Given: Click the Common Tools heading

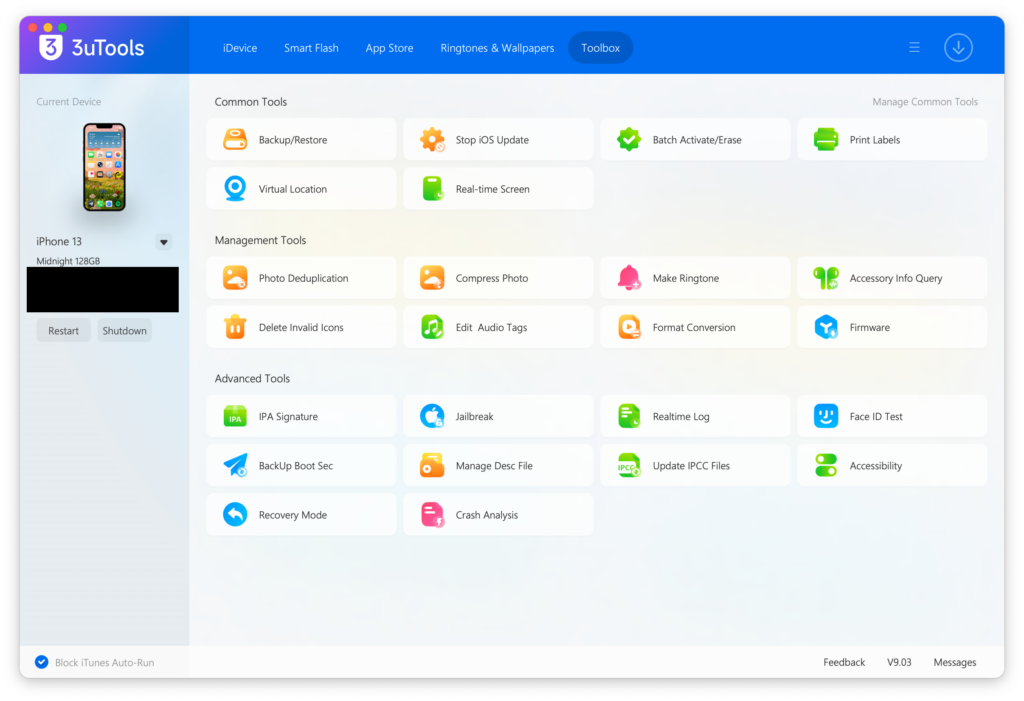Looking at the screenshot, I should [x=251, y=102].
